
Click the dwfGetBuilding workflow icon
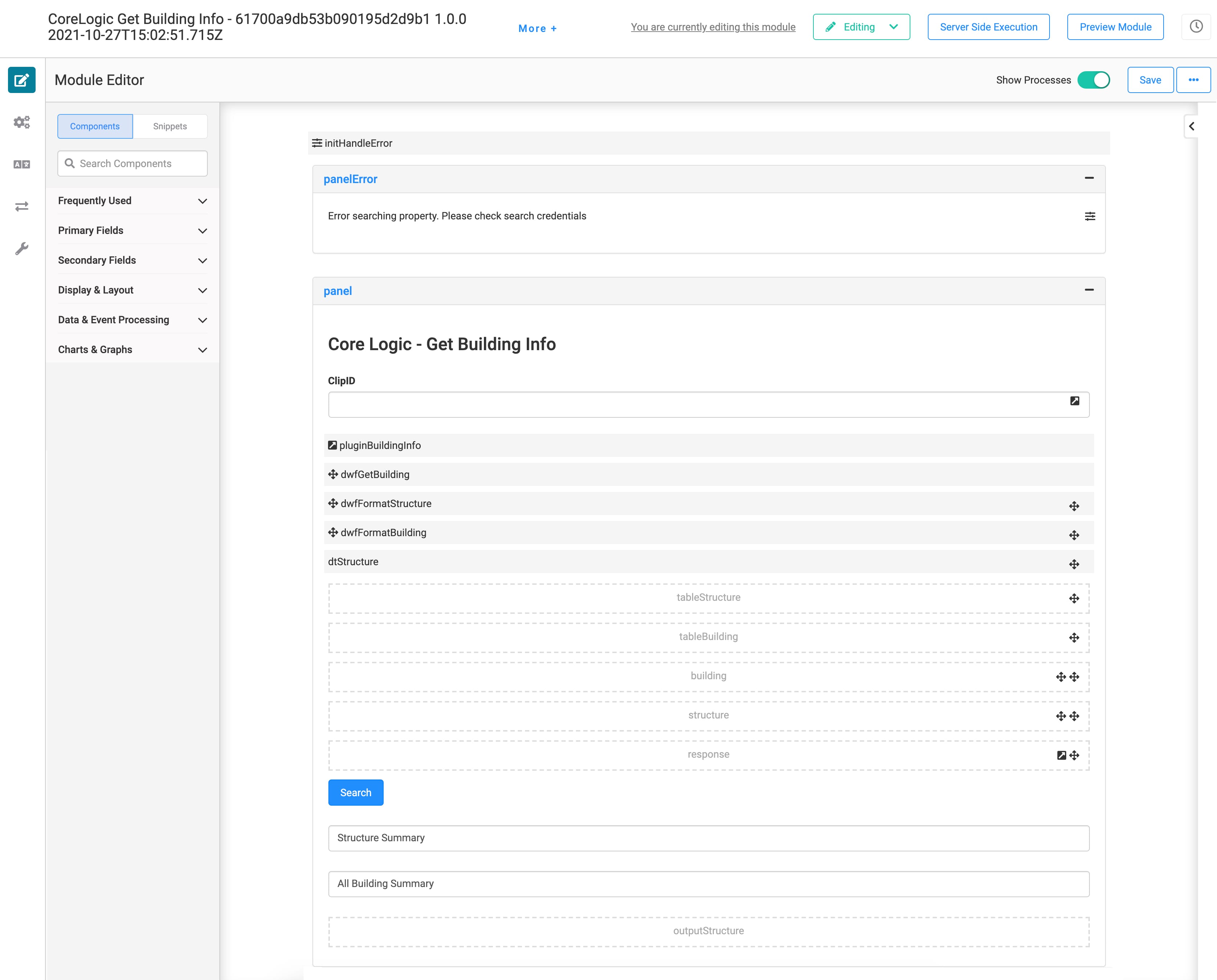tap(333, 474)
